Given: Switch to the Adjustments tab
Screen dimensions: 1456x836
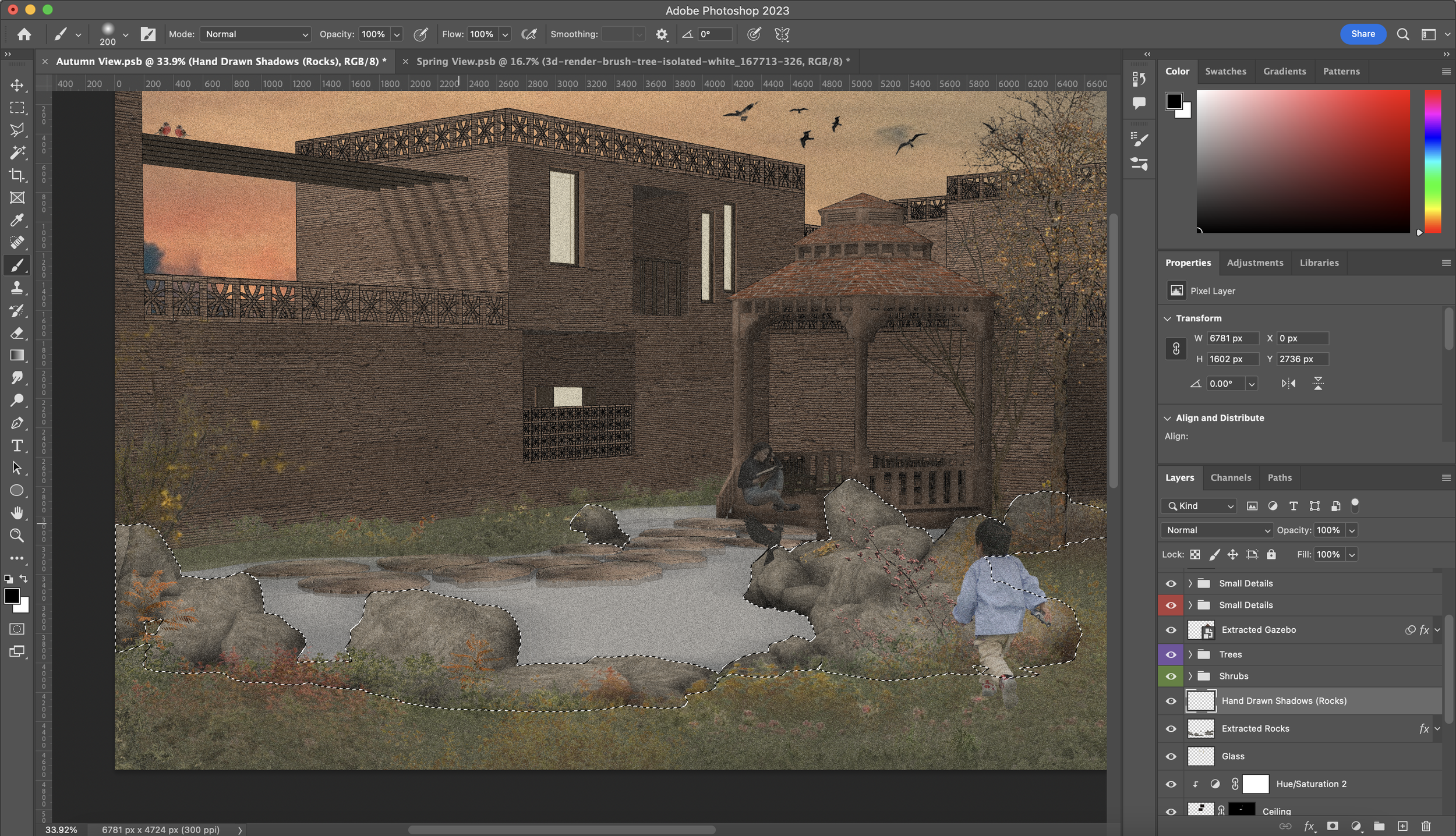Looking at the screenshot, I should coord(1254,263).
